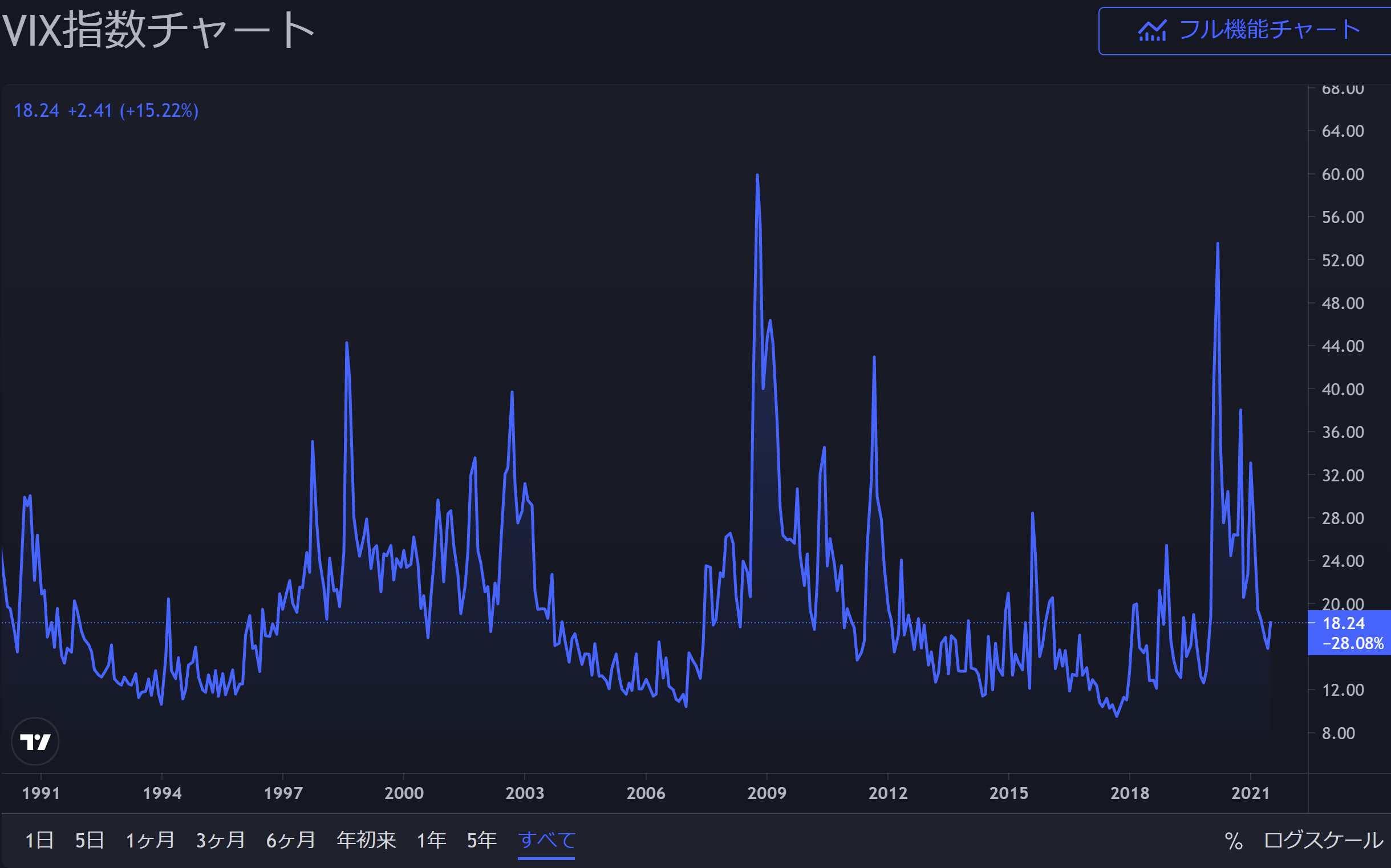Viewport: 1391px width, 868px height.
Task: Click the 60.00 price axis label
Action: (x=1343, y=175)
